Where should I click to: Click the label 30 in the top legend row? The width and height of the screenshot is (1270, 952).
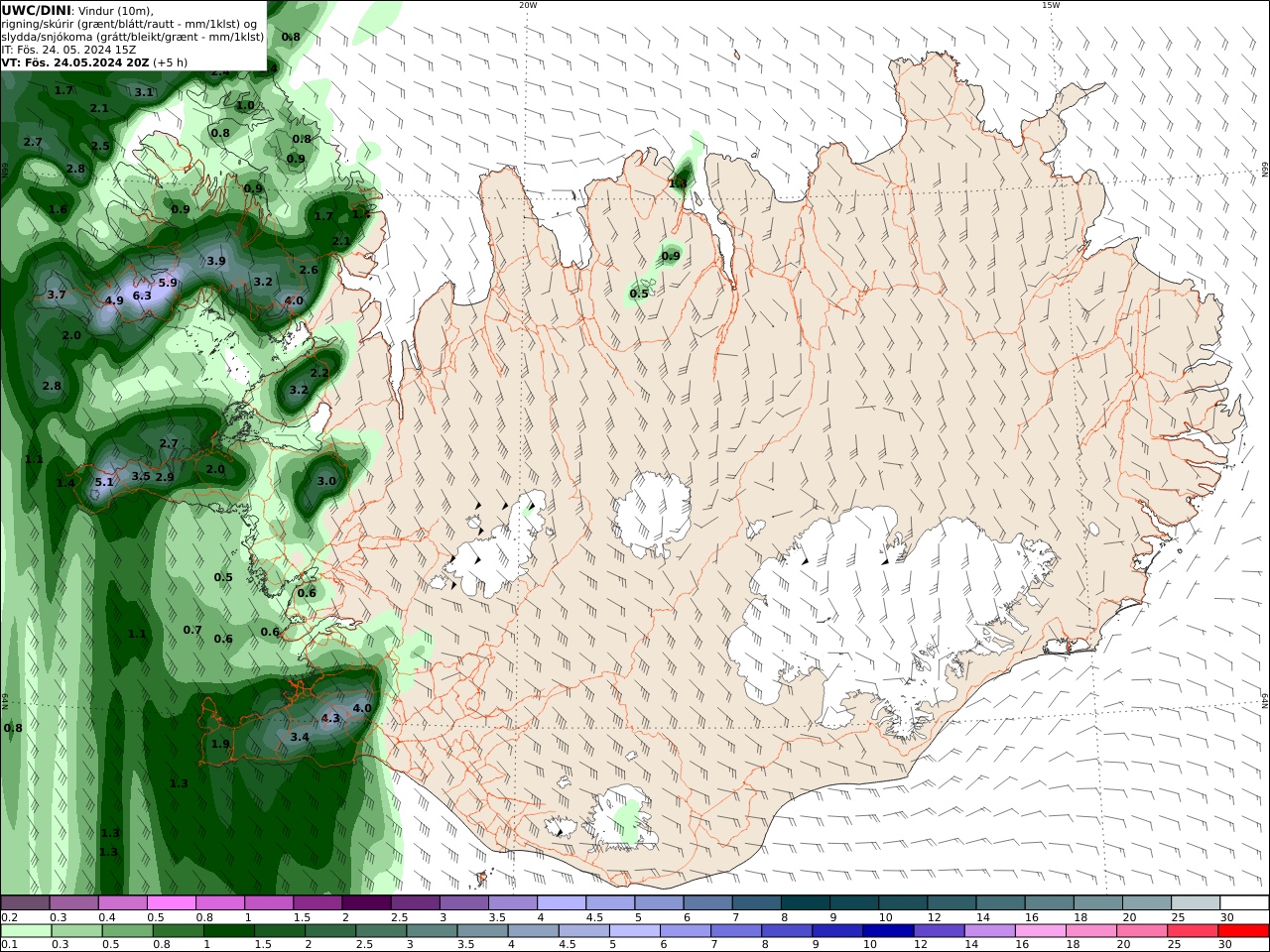pyautogui.click(x=1227, y=917)
